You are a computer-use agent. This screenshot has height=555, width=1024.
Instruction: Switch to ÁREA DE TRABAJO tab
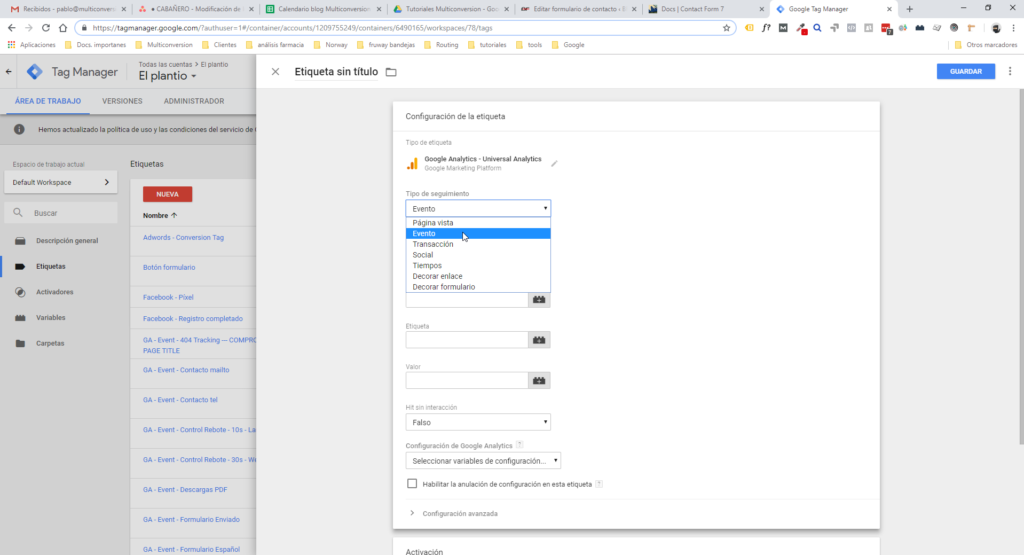pos(48,101)
